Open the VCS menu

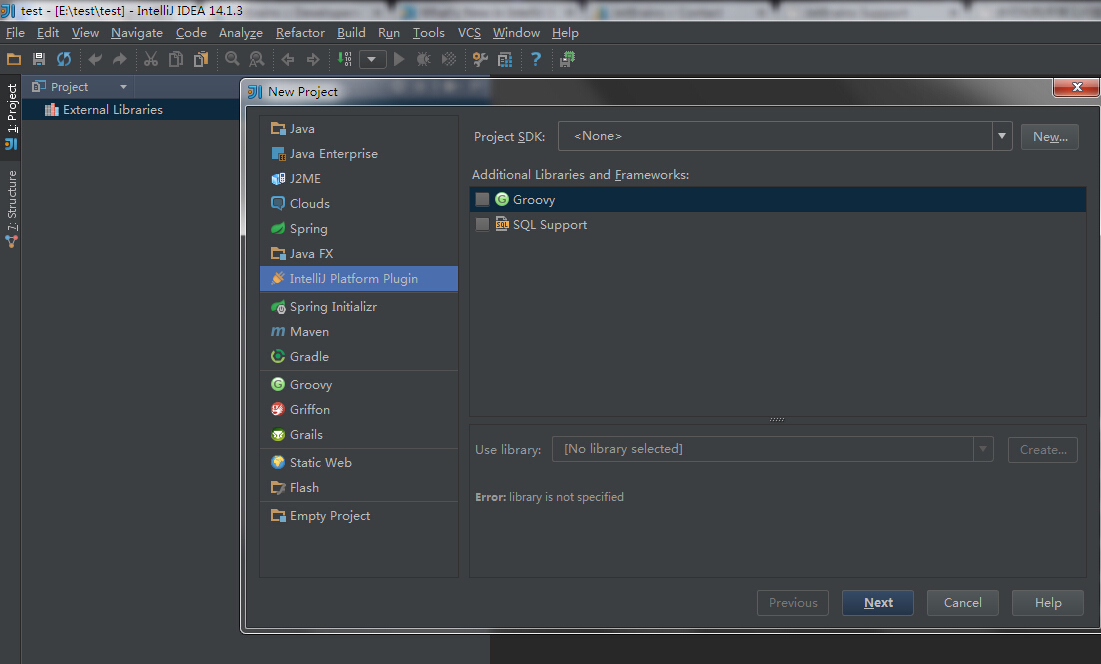click(469, 33)
